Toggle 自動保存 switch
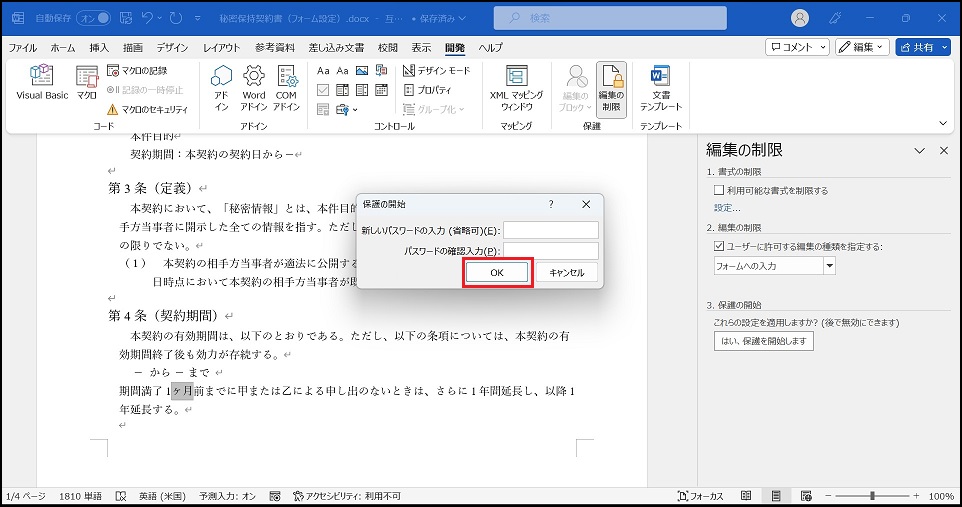The height and width of the screenshot is (507, 962). (93, 18)
